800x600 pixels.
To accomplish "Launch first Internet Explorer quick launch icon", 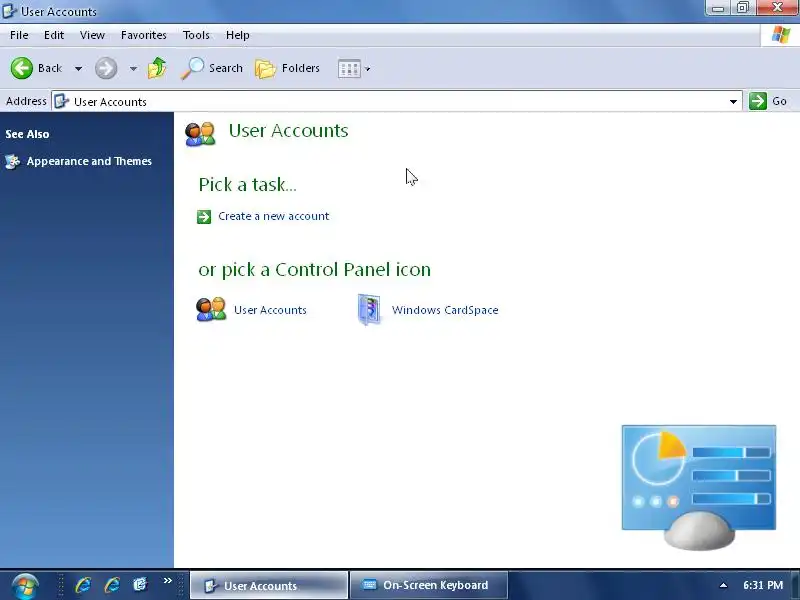I will [x=83, y=585].
